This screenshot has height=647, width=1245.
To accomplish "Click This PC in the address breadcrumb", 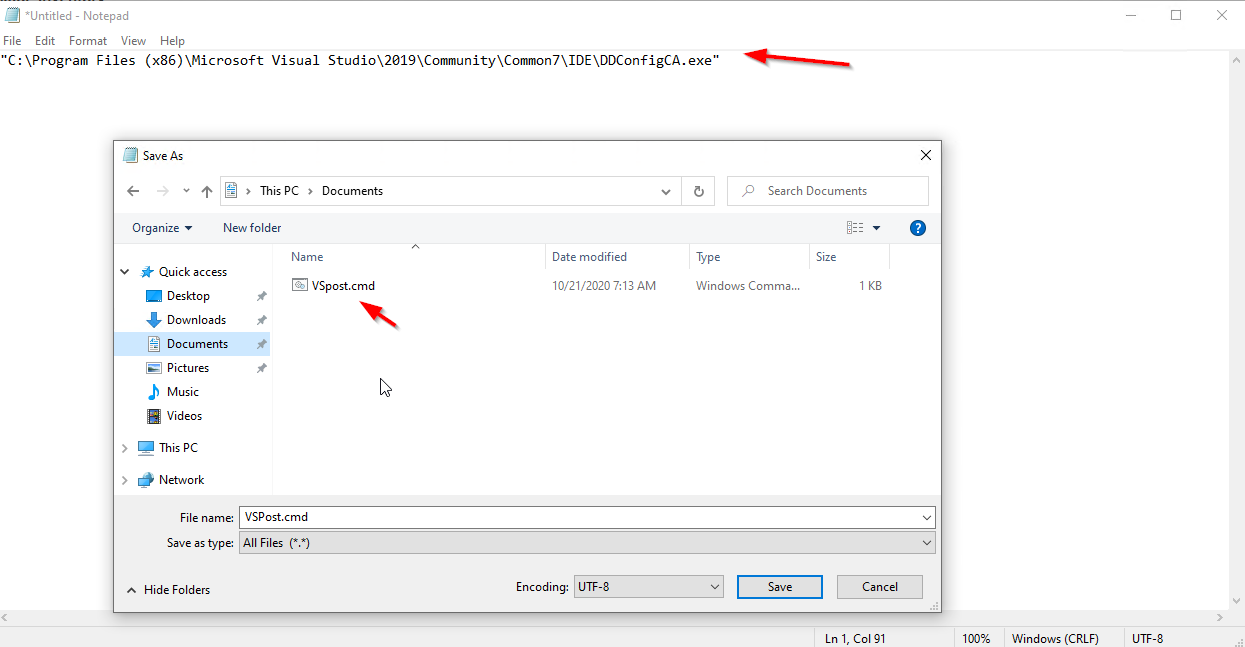I will point(279,191).
